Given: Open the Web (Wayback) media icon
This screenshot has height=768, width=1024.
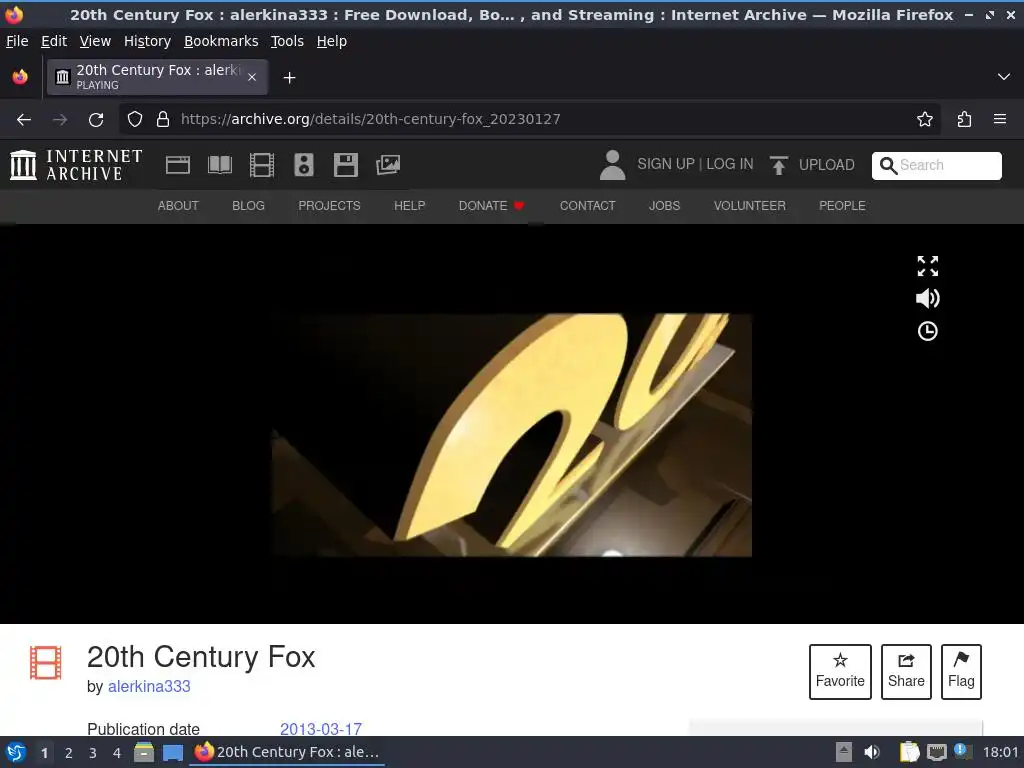Looking at the screenshot, I should tap(178, 165).
